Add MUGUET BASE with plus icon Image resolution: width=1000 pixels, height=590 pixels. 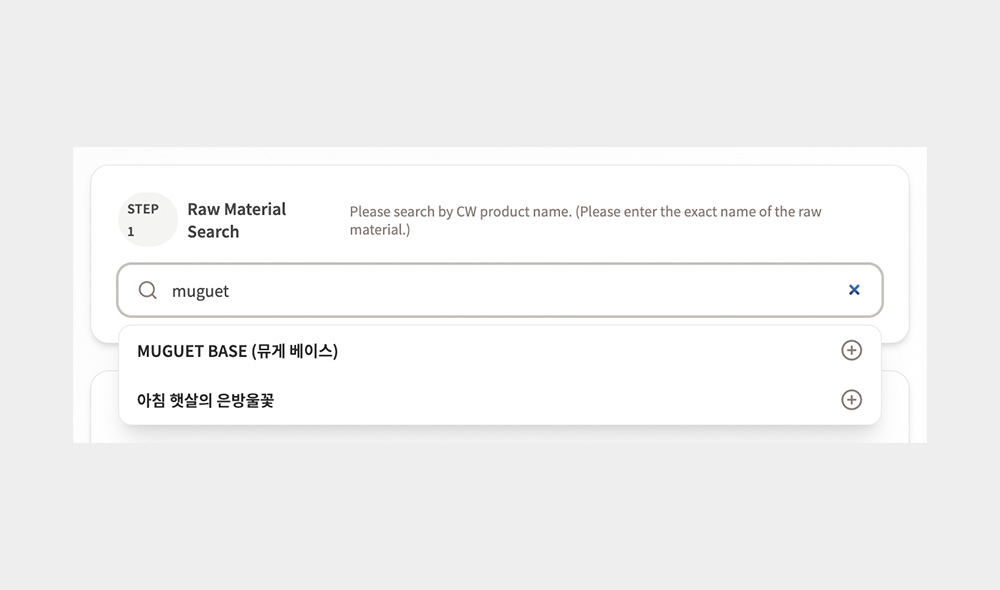click(x=851, y=350)
